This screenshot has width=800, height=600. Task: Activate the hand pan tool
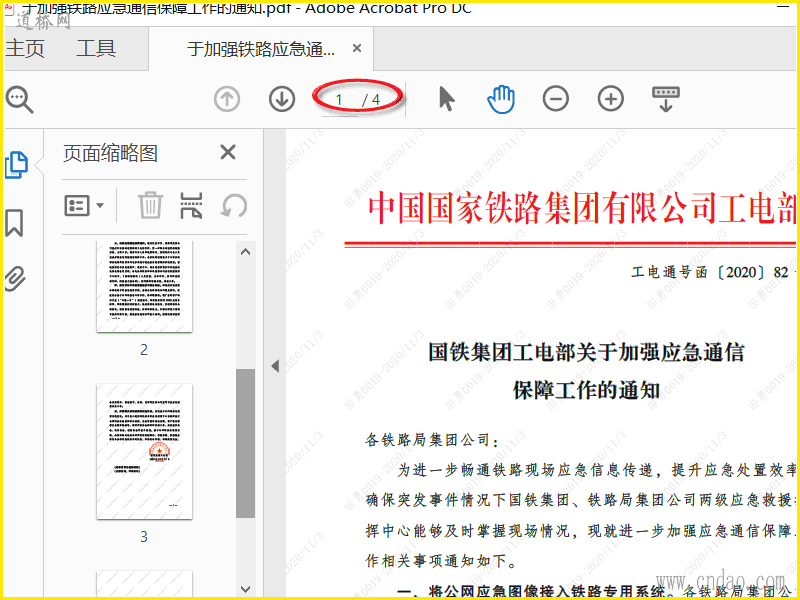(x=501, y=99)
